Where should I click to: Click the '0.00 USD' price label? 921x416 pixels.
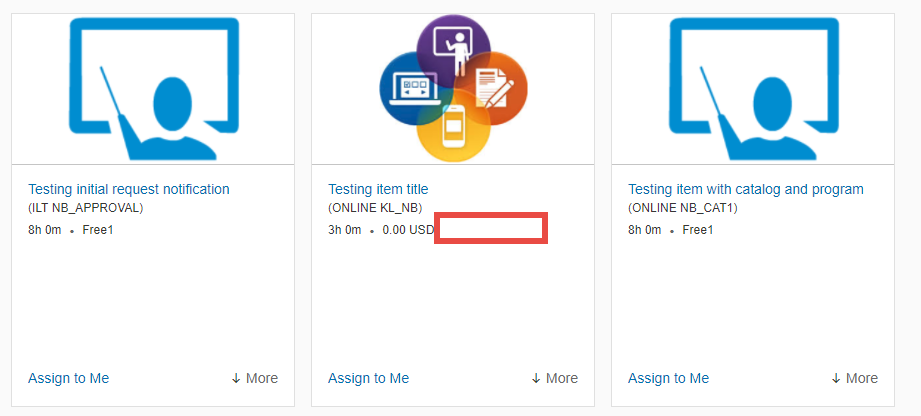coord(408,230)
